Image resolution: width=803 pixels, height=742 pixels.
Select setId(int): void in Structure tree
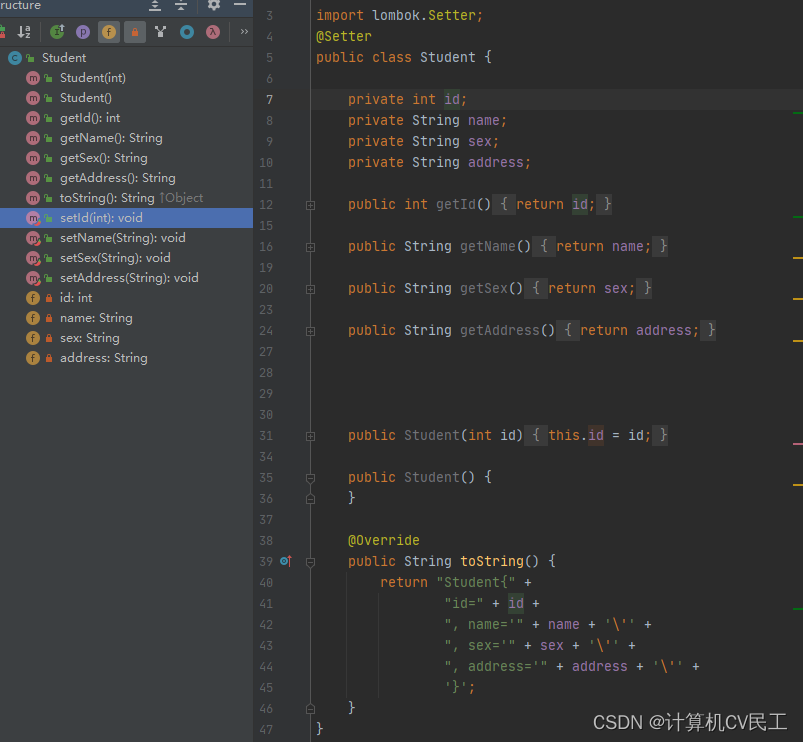pos(101,218)
